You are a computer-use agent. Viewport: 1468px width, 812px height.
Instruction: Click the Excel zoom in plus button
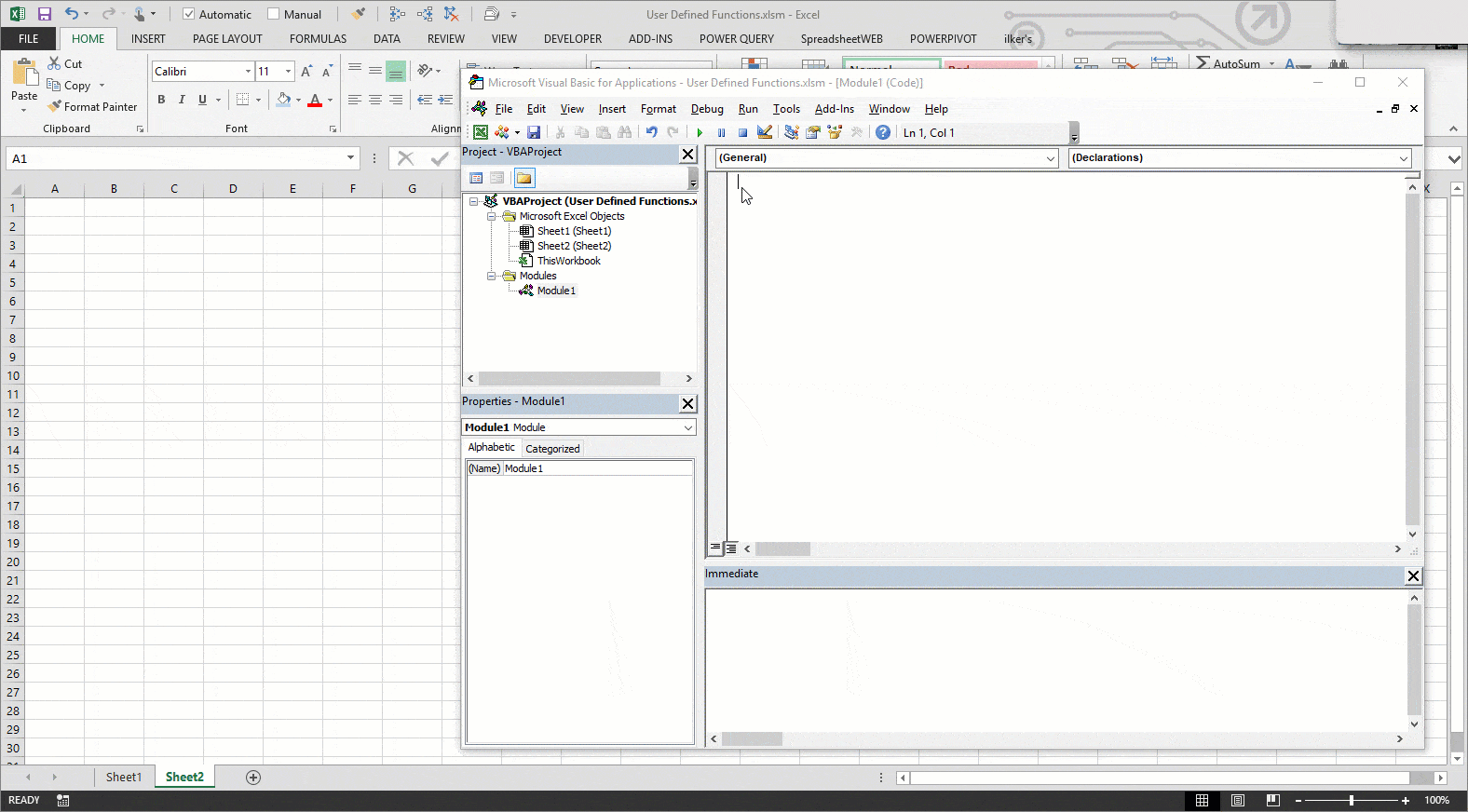[x=1406, y=800]
